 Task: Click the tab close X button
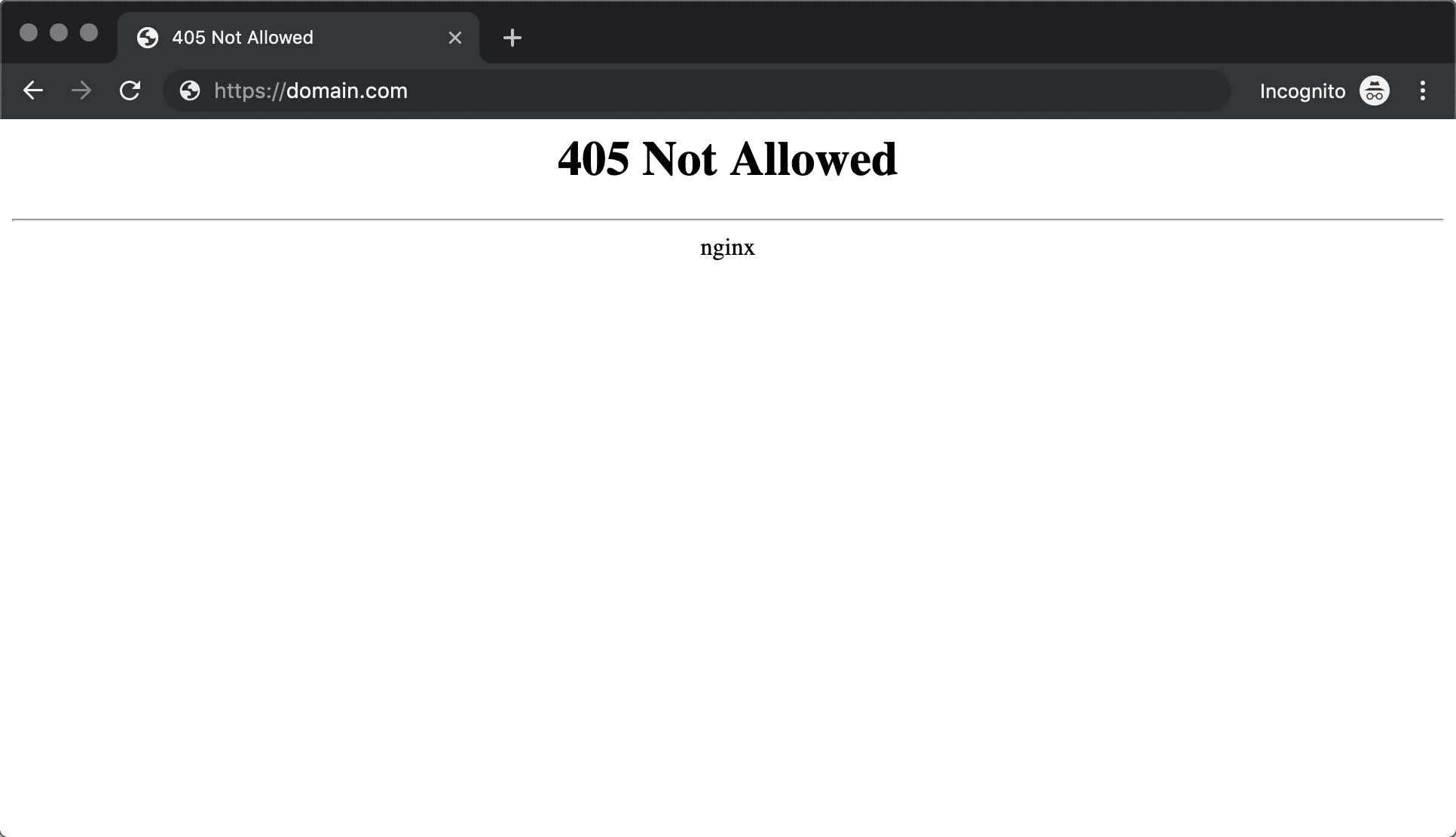(455, 38)
